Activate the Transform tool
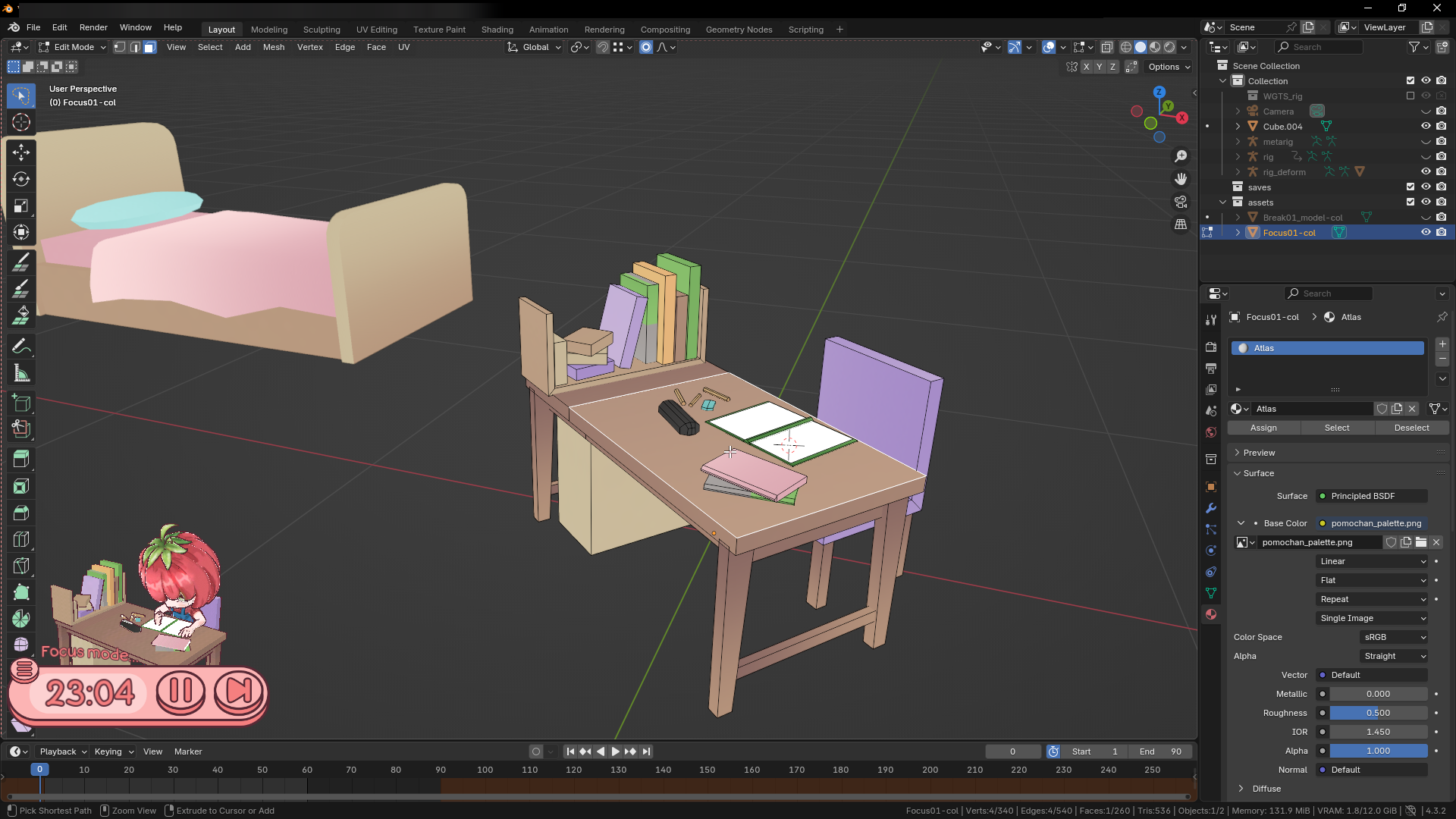The width and height of the screenshot is (1456, 819). [21, 232]
